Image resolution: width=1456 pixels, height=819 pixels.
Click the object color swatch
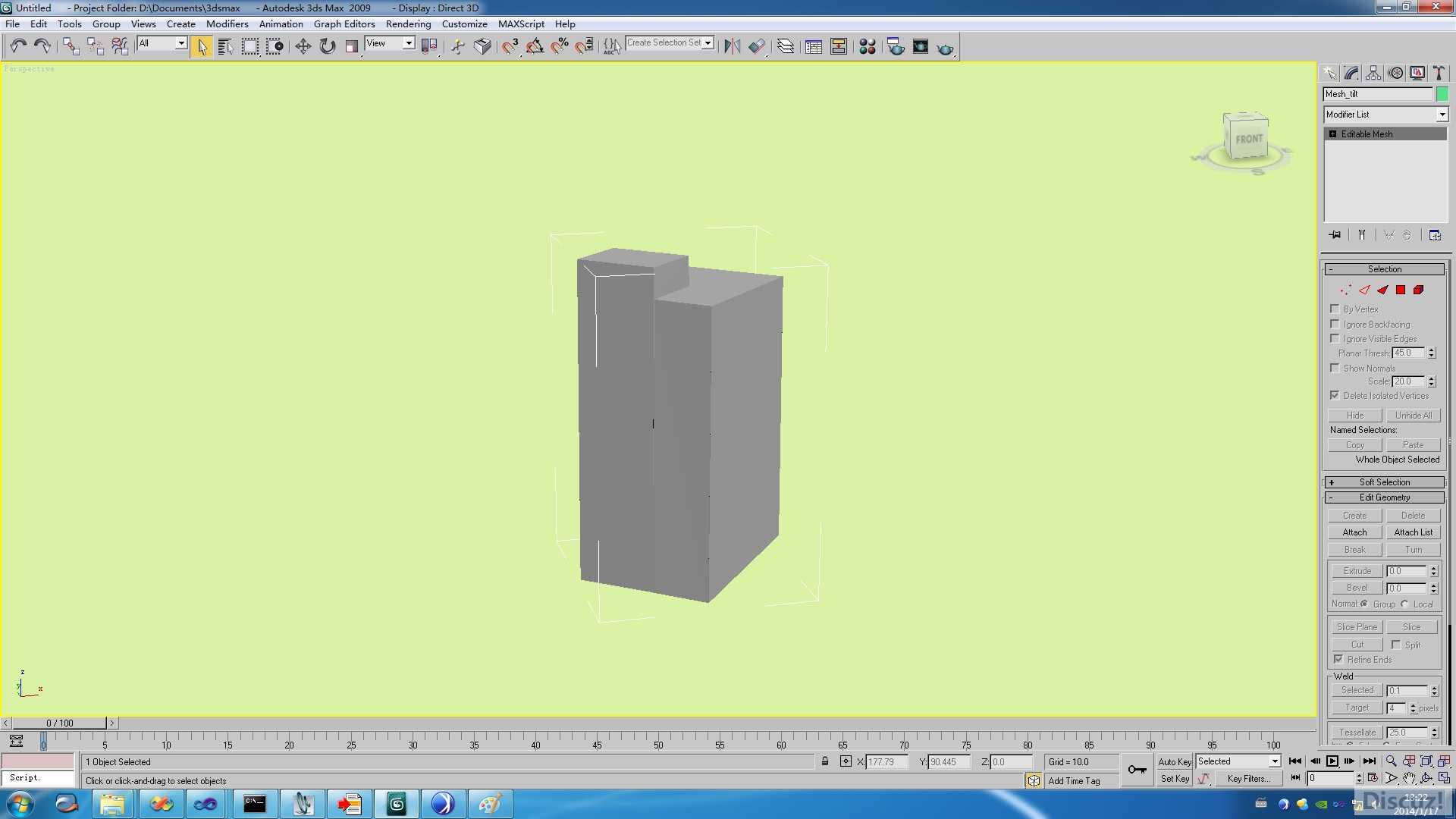click(x=1442, y=94)
